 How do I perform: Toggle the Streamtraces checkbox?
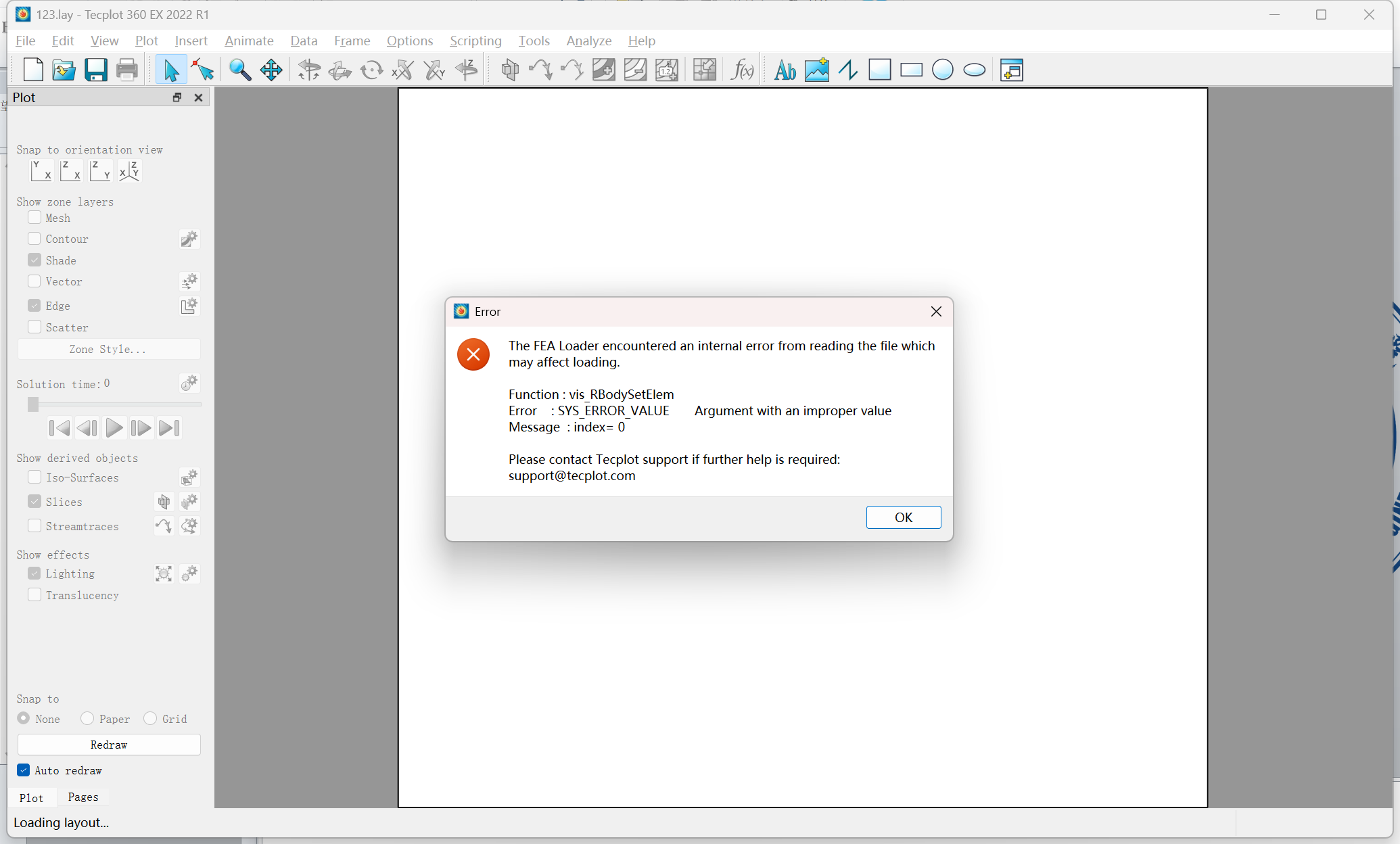34,526
